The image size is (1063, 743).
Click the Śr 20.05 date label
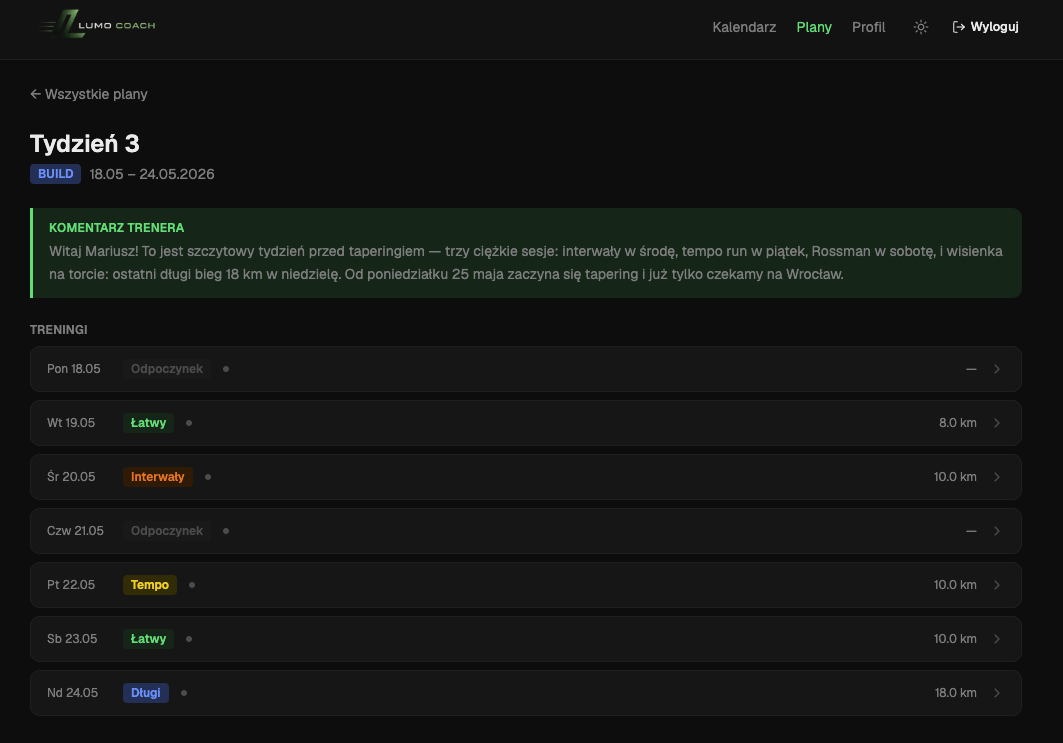point(71,477)
